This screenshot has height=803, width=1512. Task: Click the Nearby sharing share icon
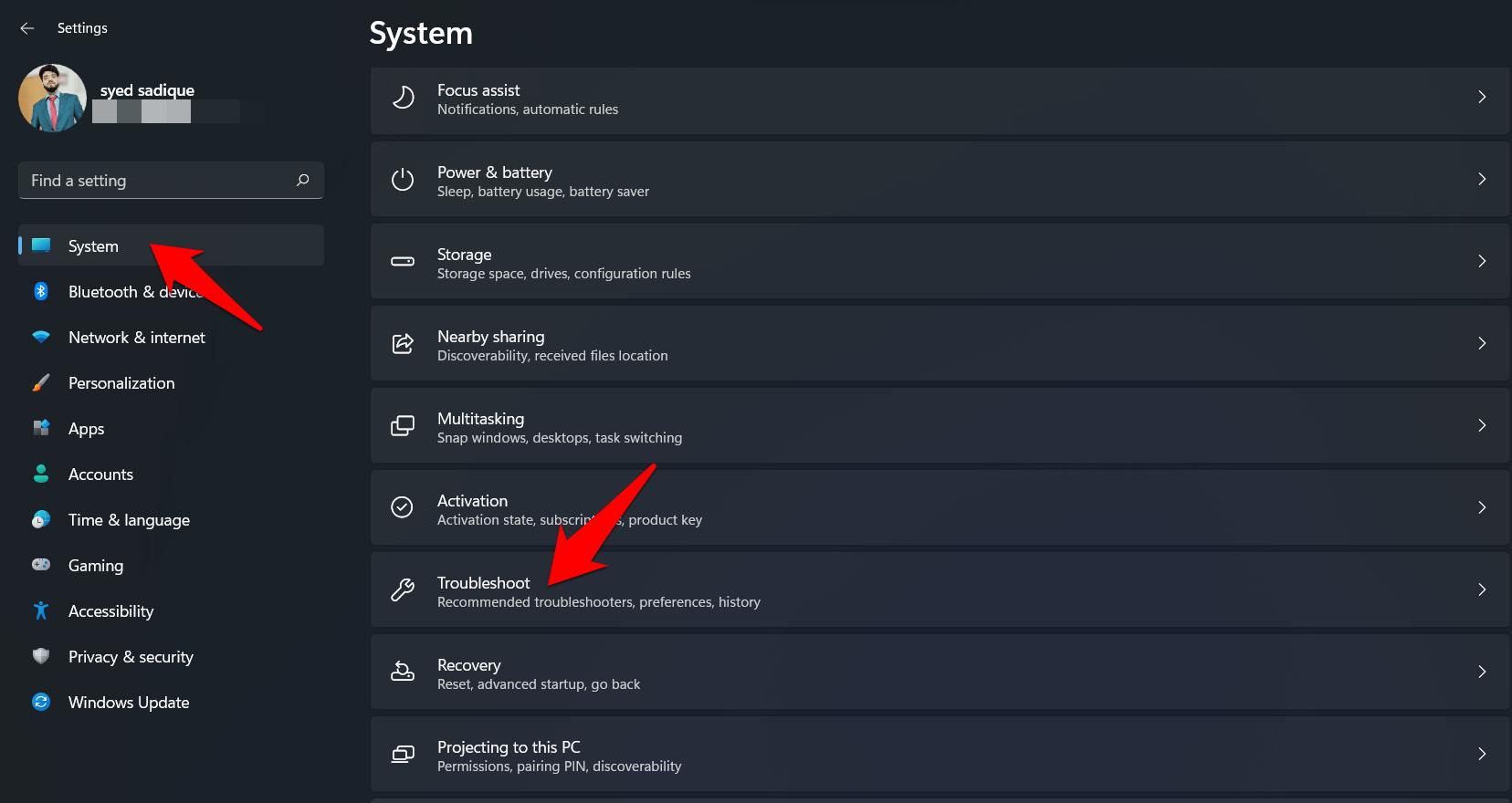[403, 344]
